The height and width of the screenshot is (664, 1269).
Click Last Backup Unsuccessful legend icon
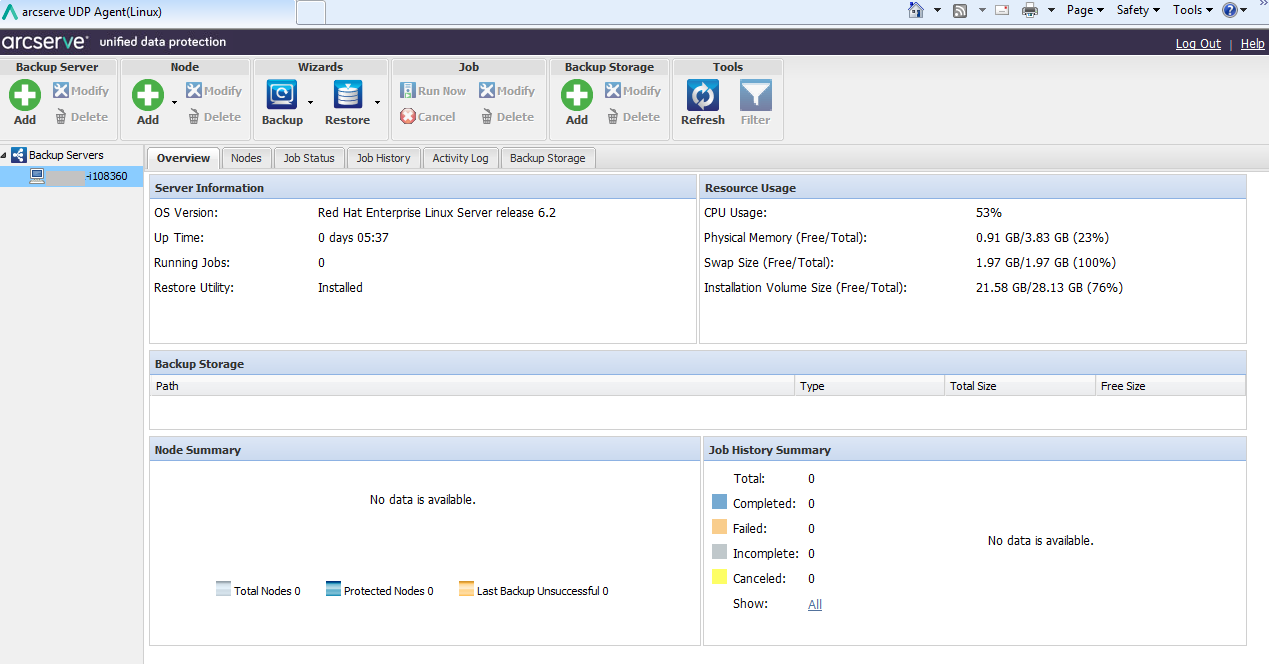[467, 590]
